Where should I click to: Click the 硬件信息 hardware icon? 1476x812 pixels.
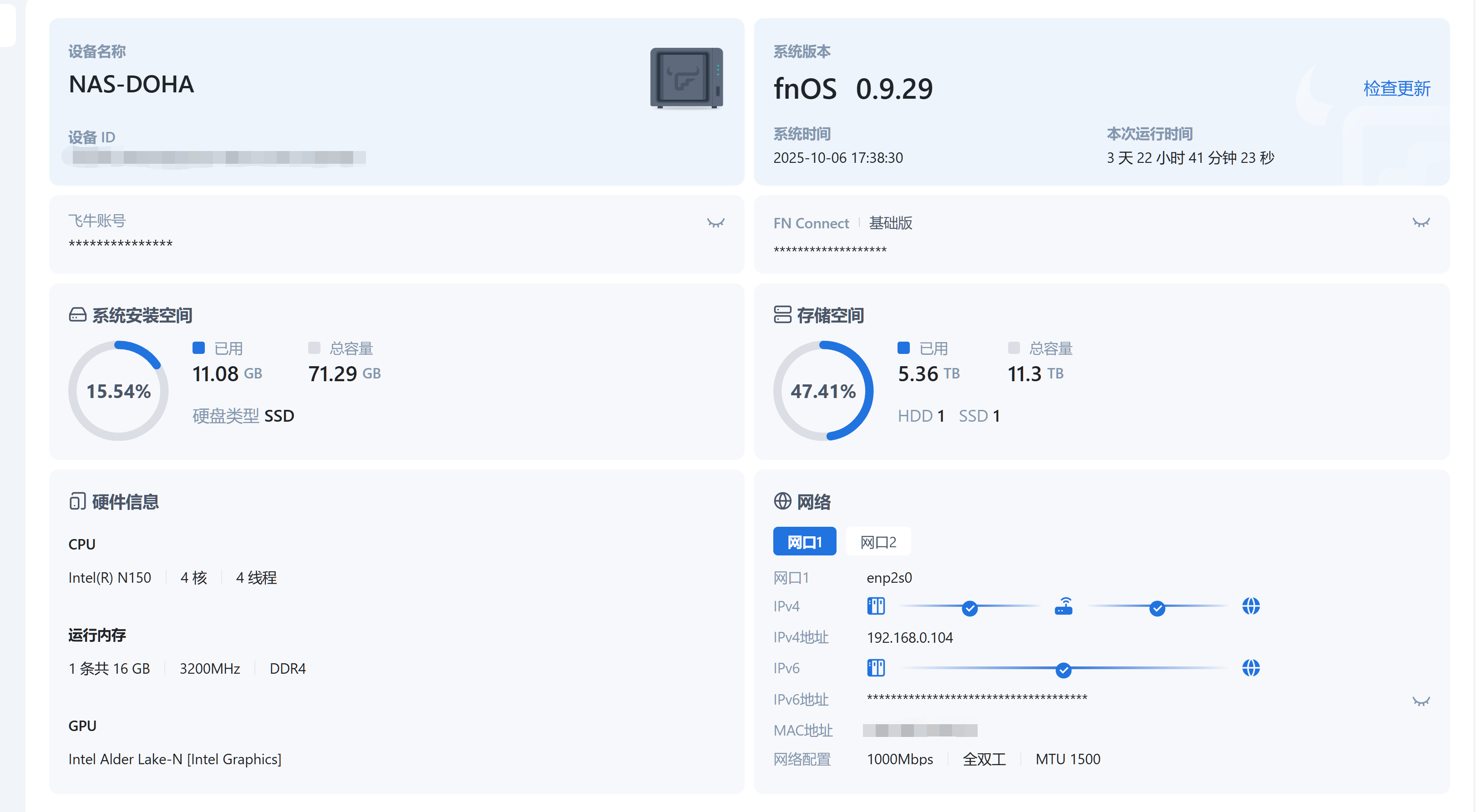77,502
